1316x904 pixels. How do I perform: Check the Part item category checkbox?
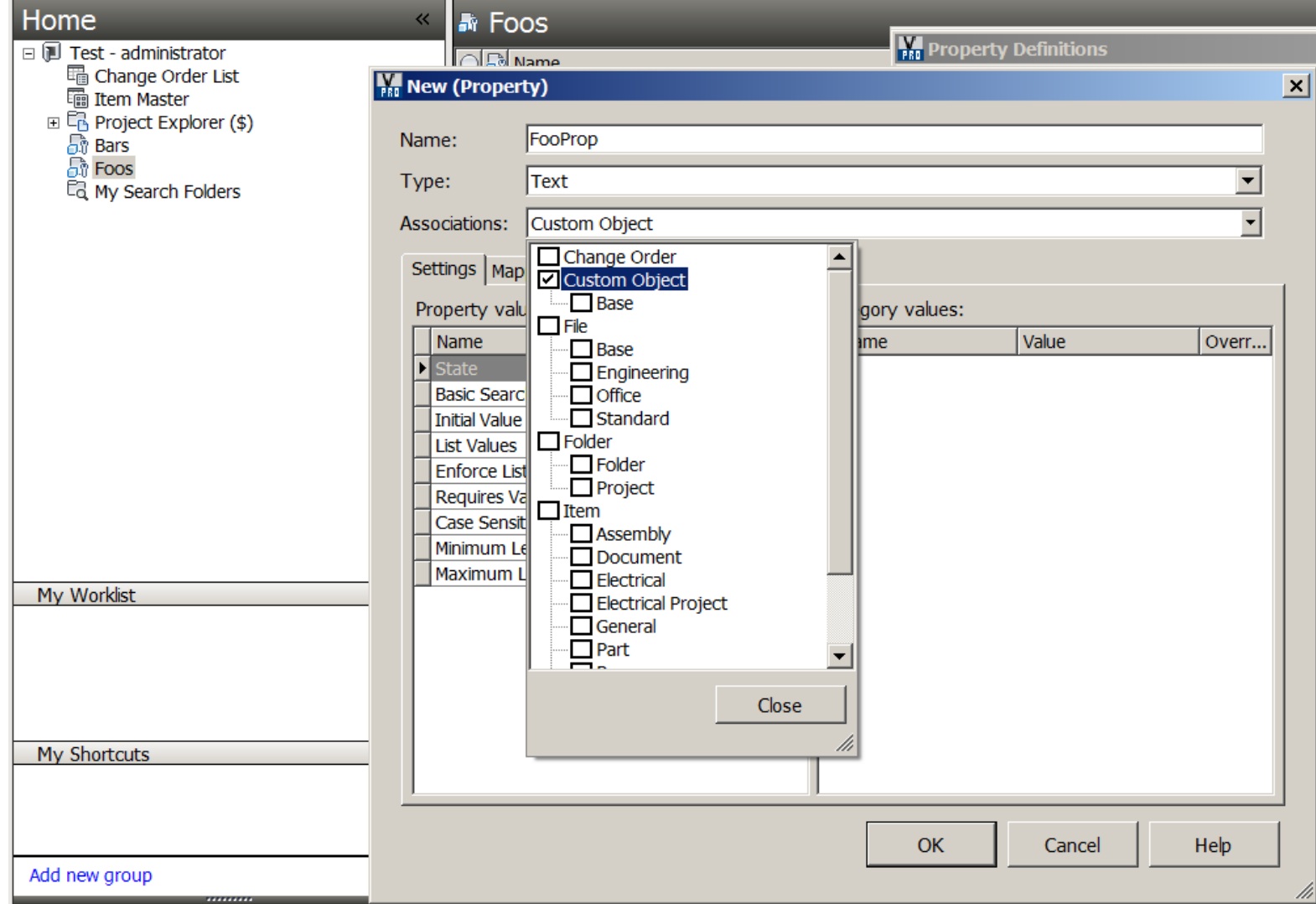(581, 649)
